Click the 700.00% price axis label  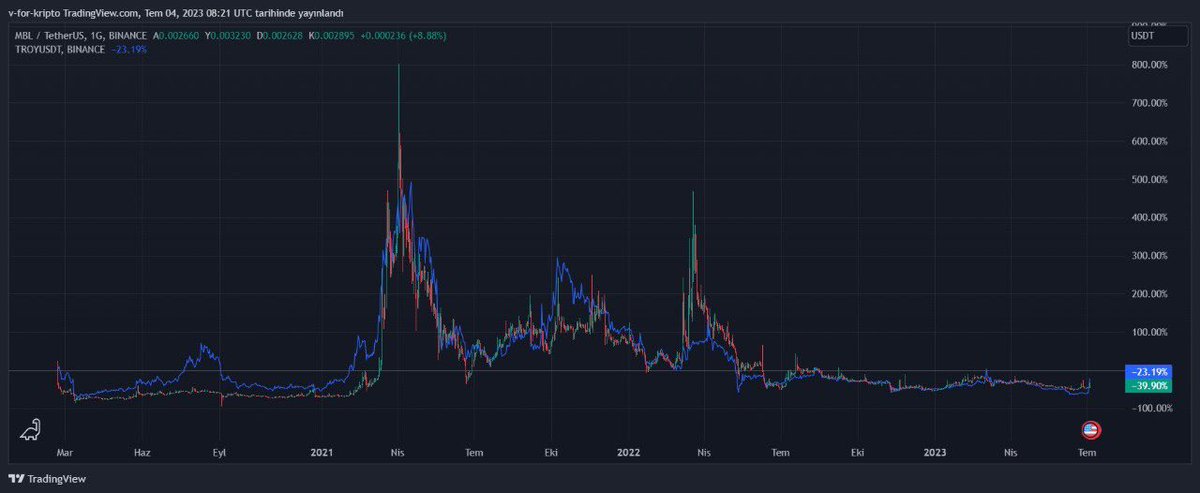pos(1148,103)
